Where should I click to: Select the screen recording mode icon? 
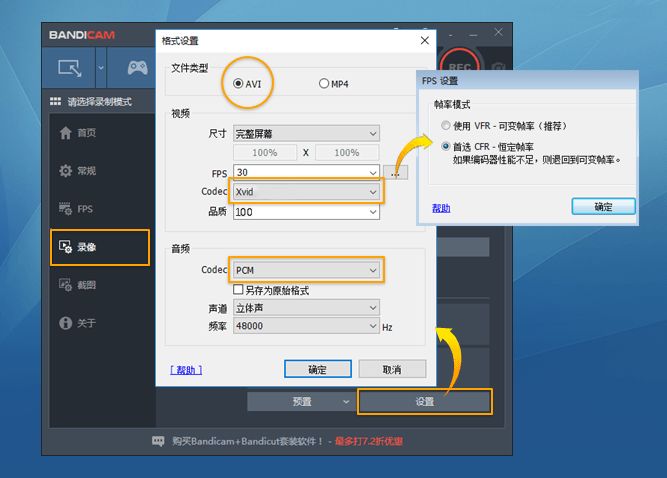[70, 68]
